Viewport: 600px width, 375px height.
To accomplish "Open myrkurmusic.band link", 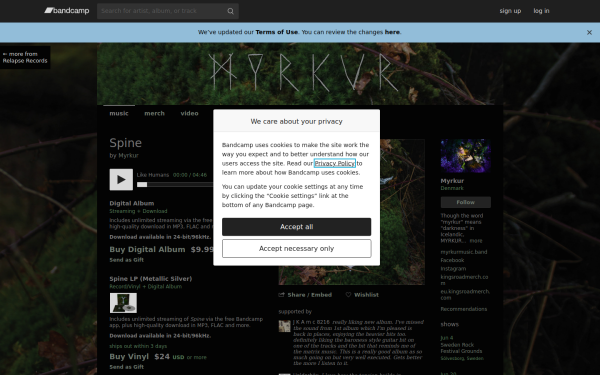I will (464, 252).
